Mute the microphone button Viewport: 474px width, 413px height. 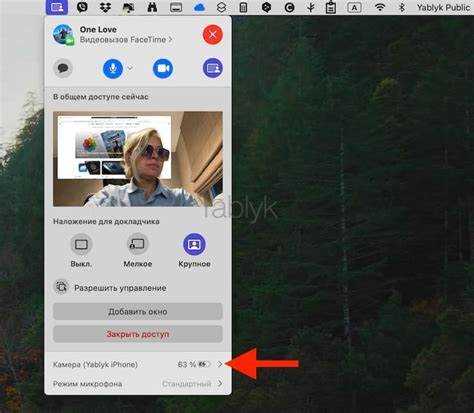[113, 69]
